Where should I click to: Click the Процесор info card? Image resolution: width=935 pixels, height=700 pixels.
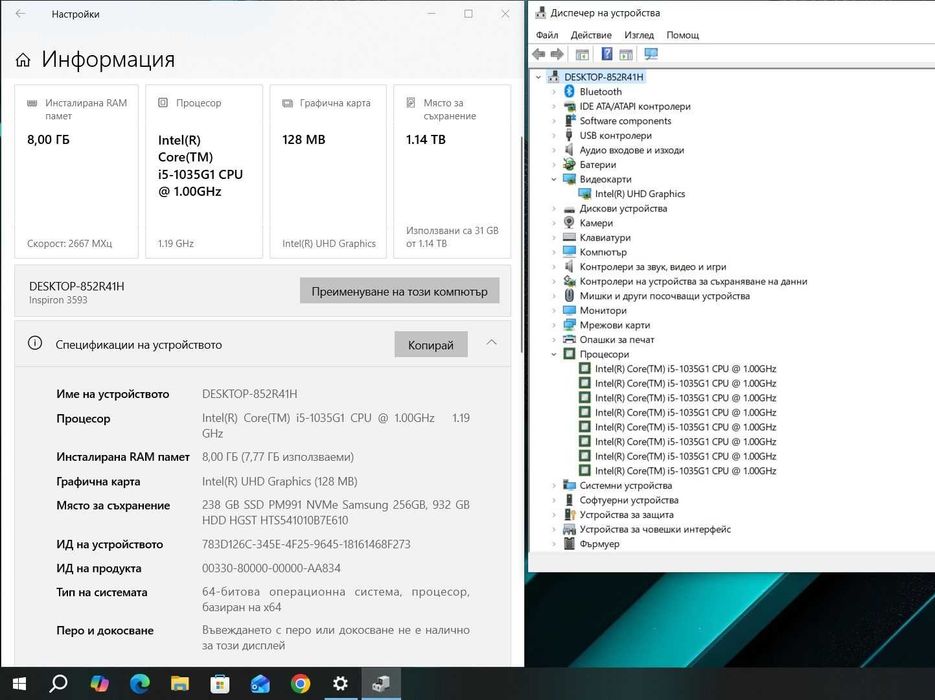(x=204, y=172)
